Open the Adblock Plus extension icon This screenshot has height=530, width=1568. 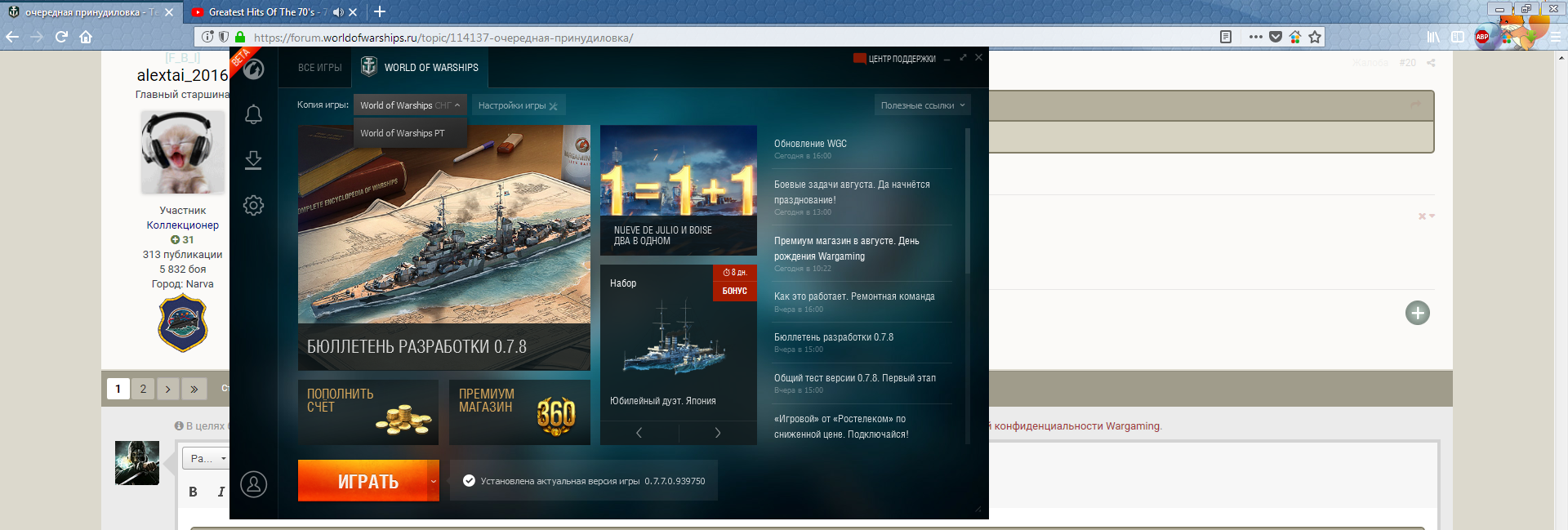[x=1482, y=37]
